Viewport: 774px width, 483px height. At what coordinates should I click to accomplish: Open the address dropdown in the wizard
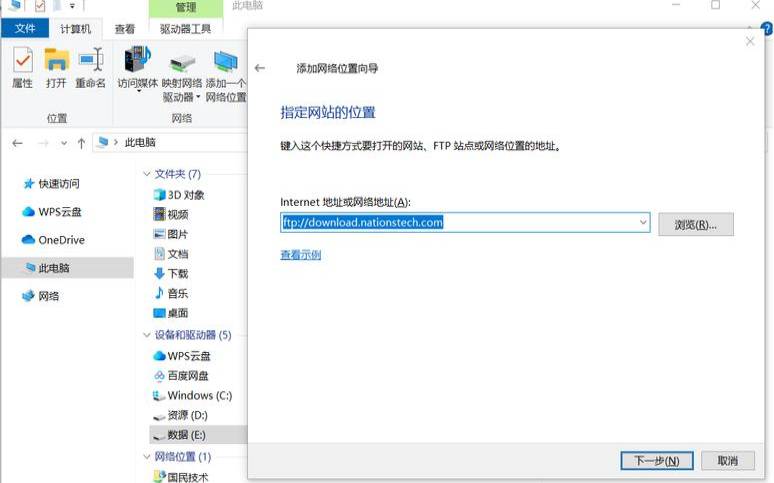[x=643, y=222]
